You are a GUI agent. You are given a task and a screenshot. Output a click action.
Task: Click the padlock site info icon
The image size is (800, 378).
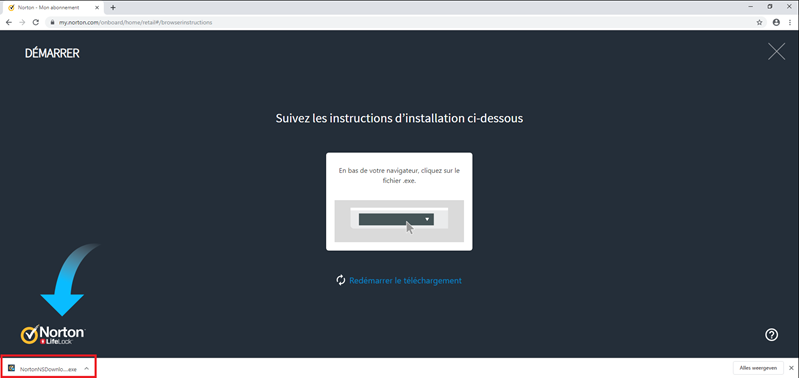[52, 22]
